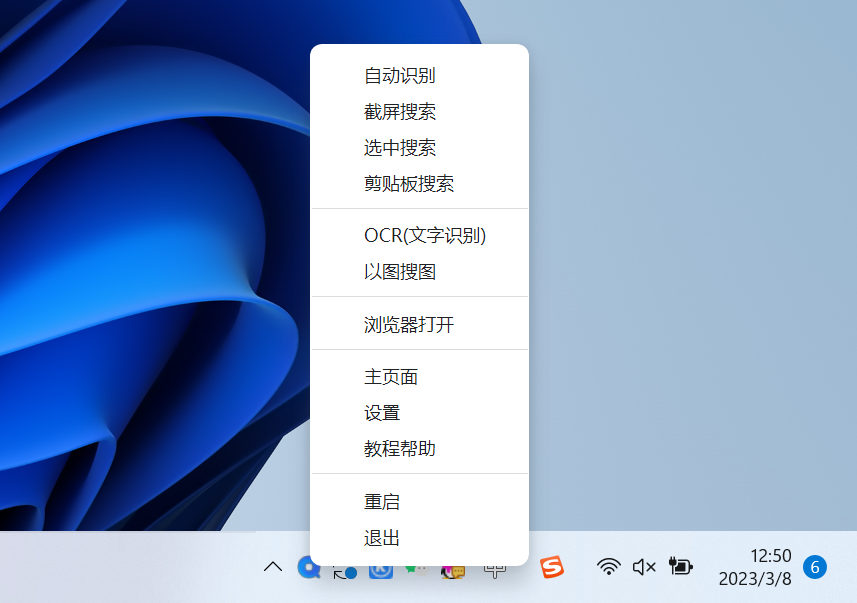Open the clock showing 12:50 2023/3/8
This screenshot has width=857, height=603.
755,567
